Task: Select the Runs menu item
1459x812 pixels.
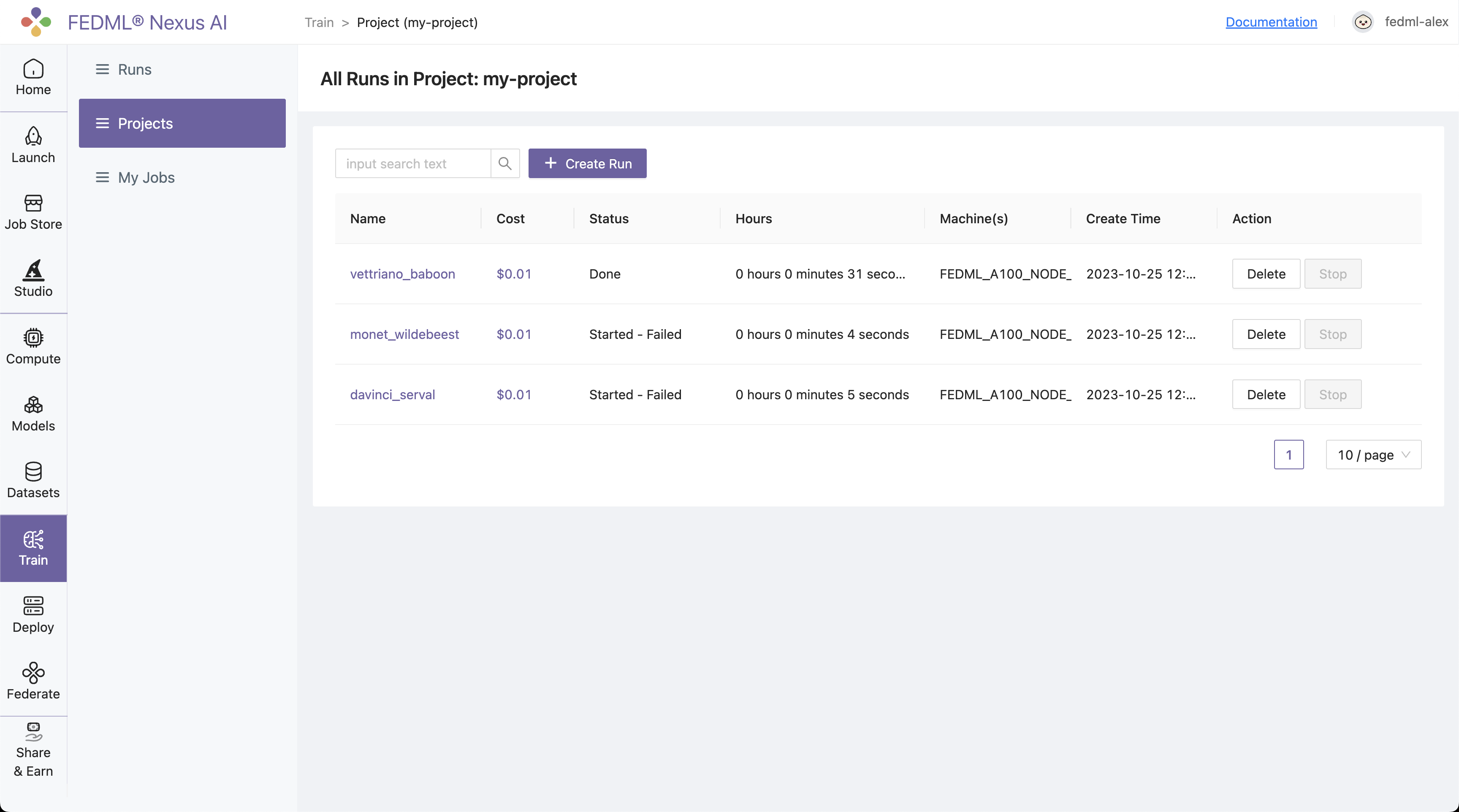Action: tap(134, 70)
